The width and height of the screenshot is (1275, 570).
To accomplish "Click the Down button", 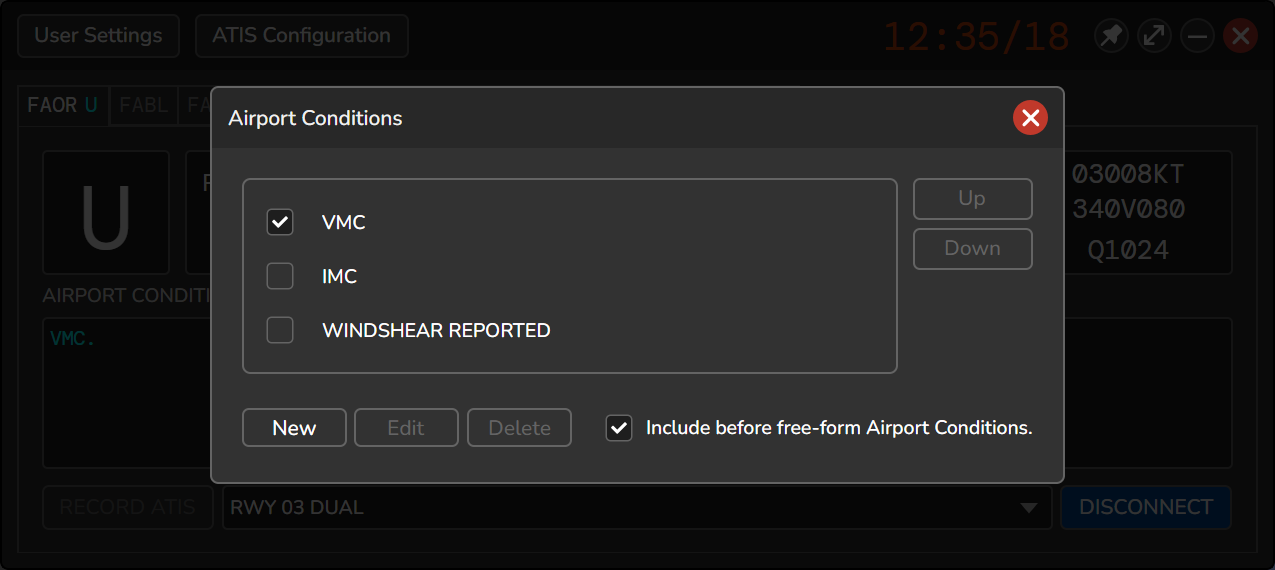I will (x=972, y=249).
